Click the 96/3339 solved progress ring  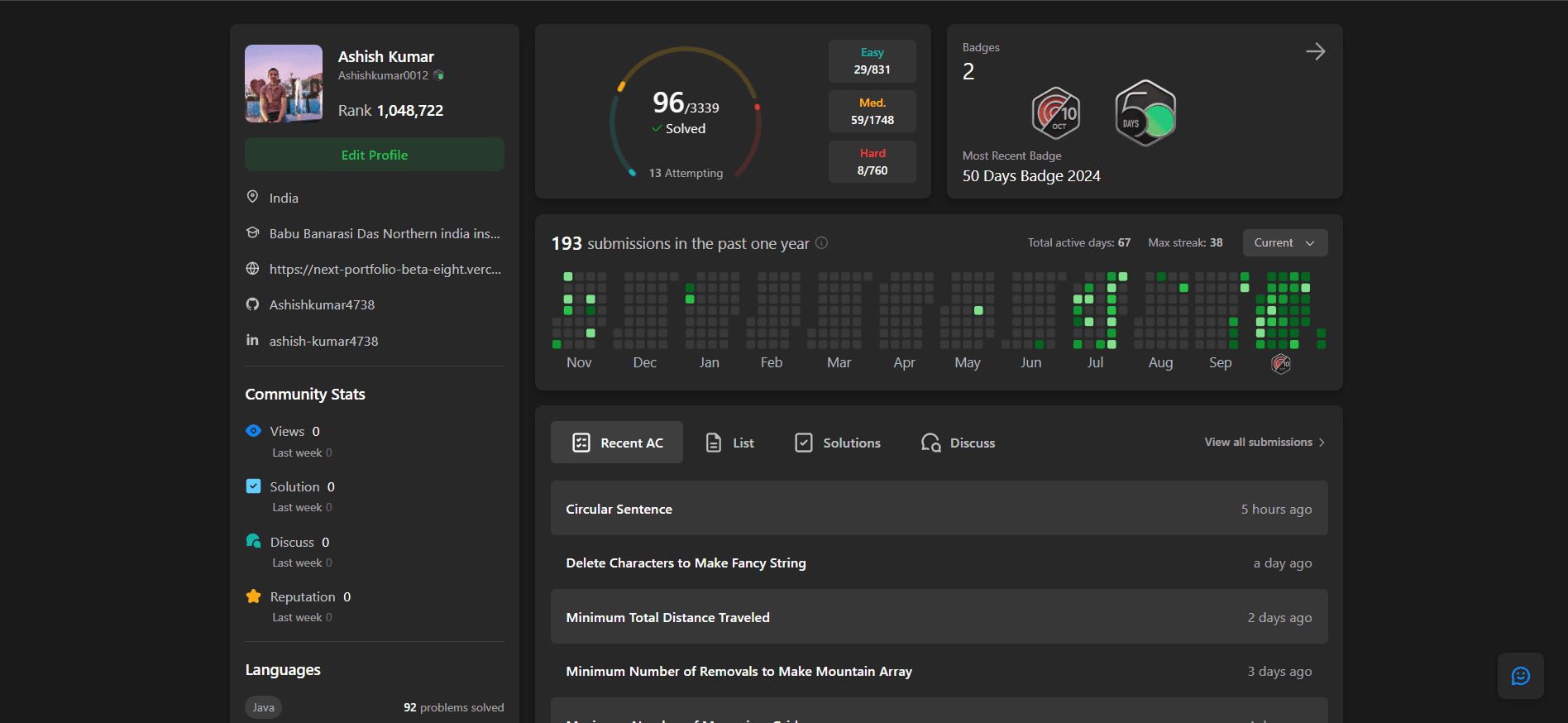[686, 114]
